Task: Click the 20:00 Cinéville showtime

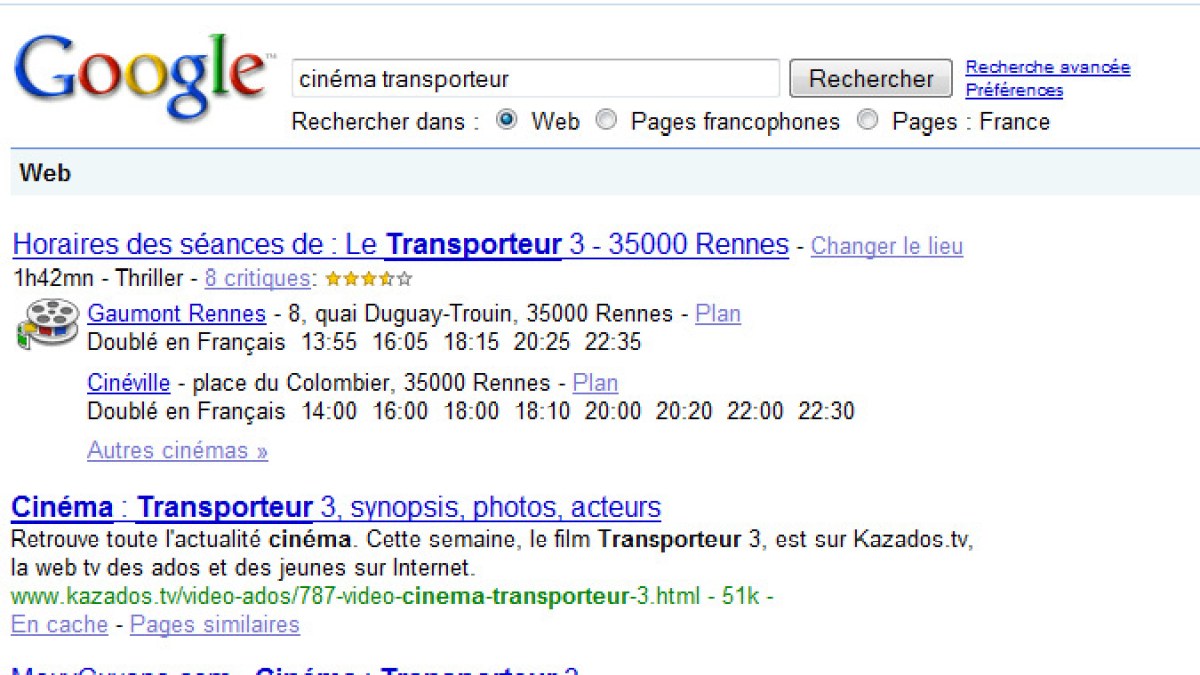Action: (x=613, y=411)
